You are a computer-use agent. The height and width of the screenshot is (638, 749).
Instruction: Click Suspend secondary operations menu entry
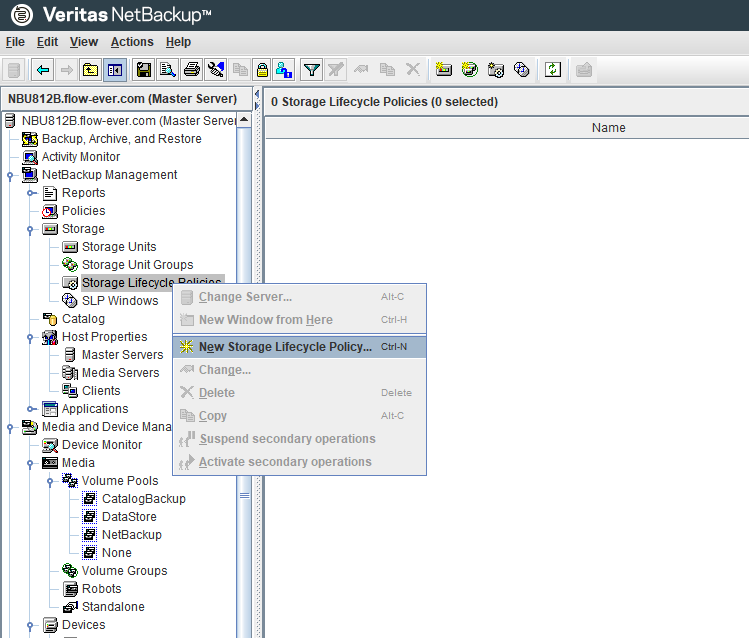point(300,438)
